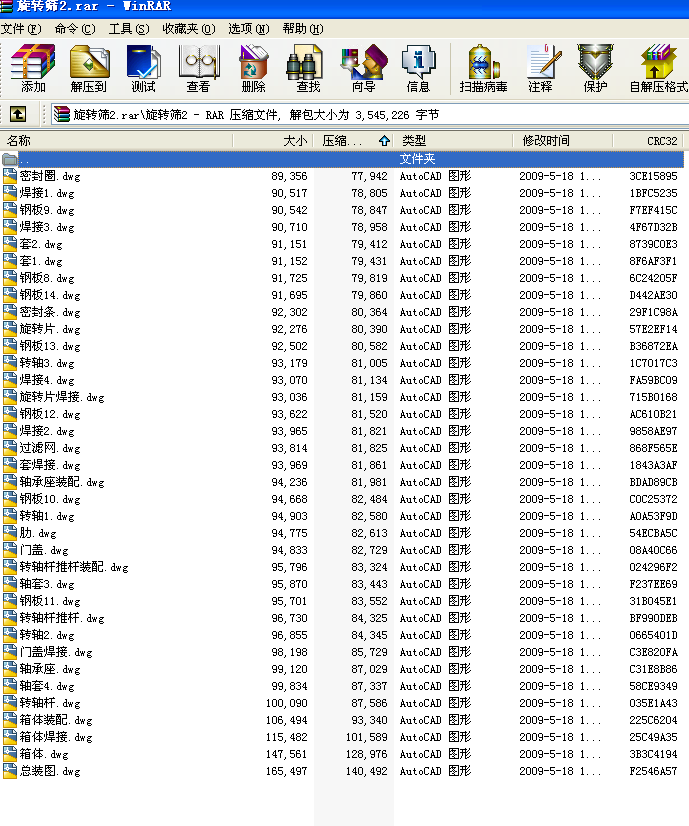Click the 添加 (Add) toolbar icon
The width and height of the screenshot is (689, 826).
pyautogui.click(x=33, y=68)
